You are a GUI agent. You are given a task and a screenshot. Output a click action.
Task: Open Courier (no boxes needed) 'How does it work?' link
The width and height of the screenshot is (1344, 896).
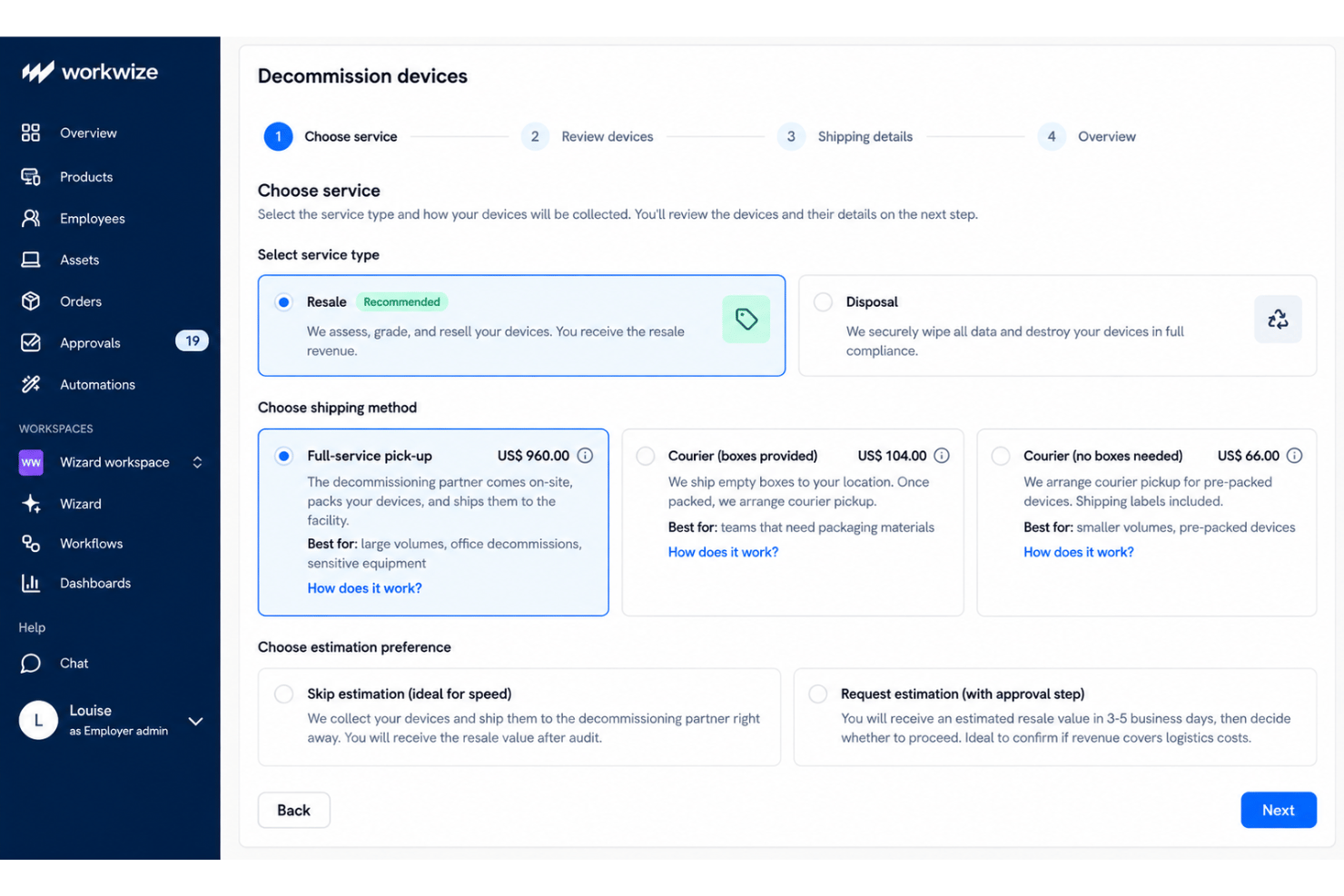tap(1079, 552)
